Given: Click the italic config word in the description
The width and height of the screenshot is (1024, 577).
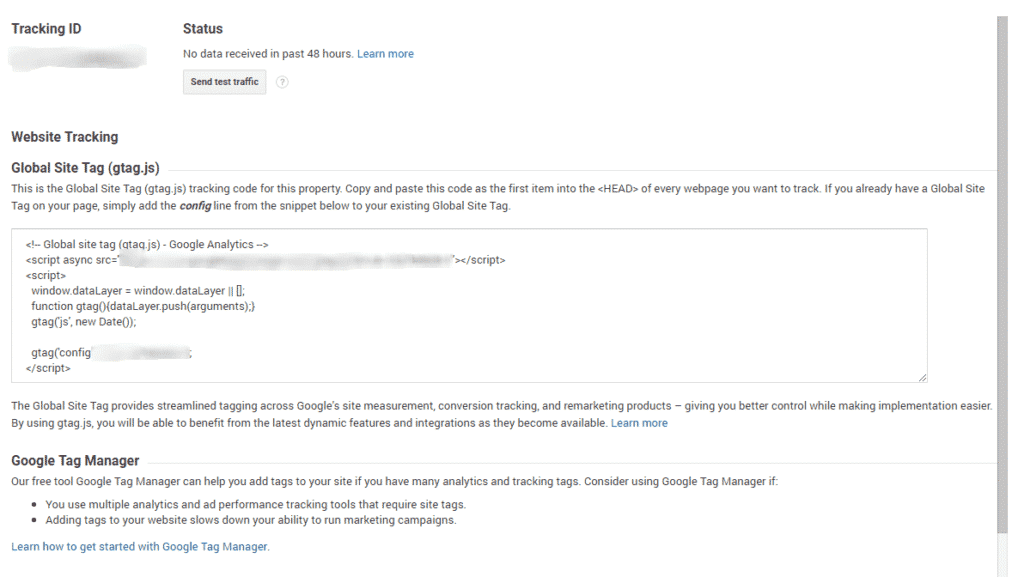Looking at the screenshot, I should [195, 206].
